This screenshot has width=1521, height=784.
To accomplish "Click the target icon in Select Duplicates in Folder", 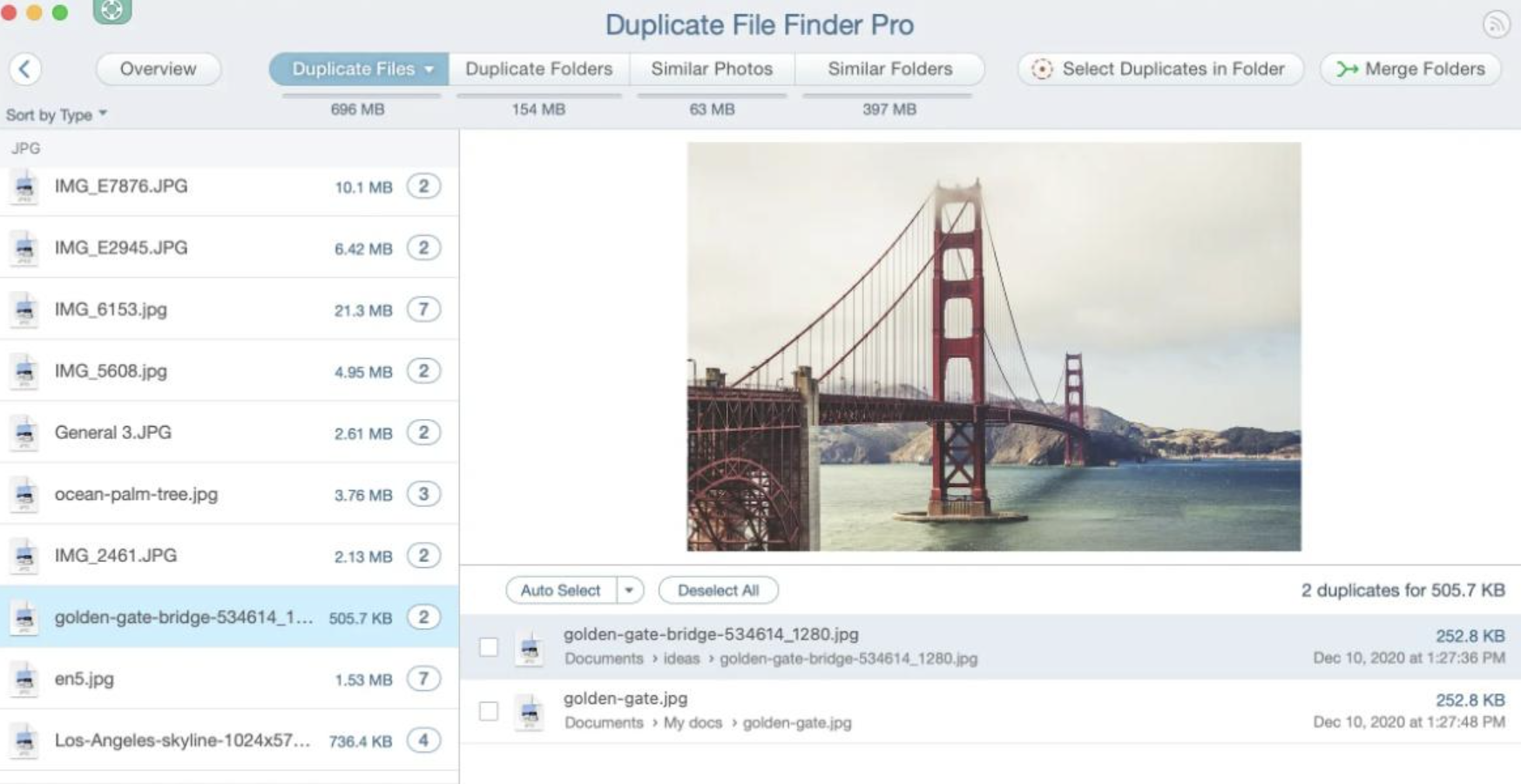I will coord(1042,69).
